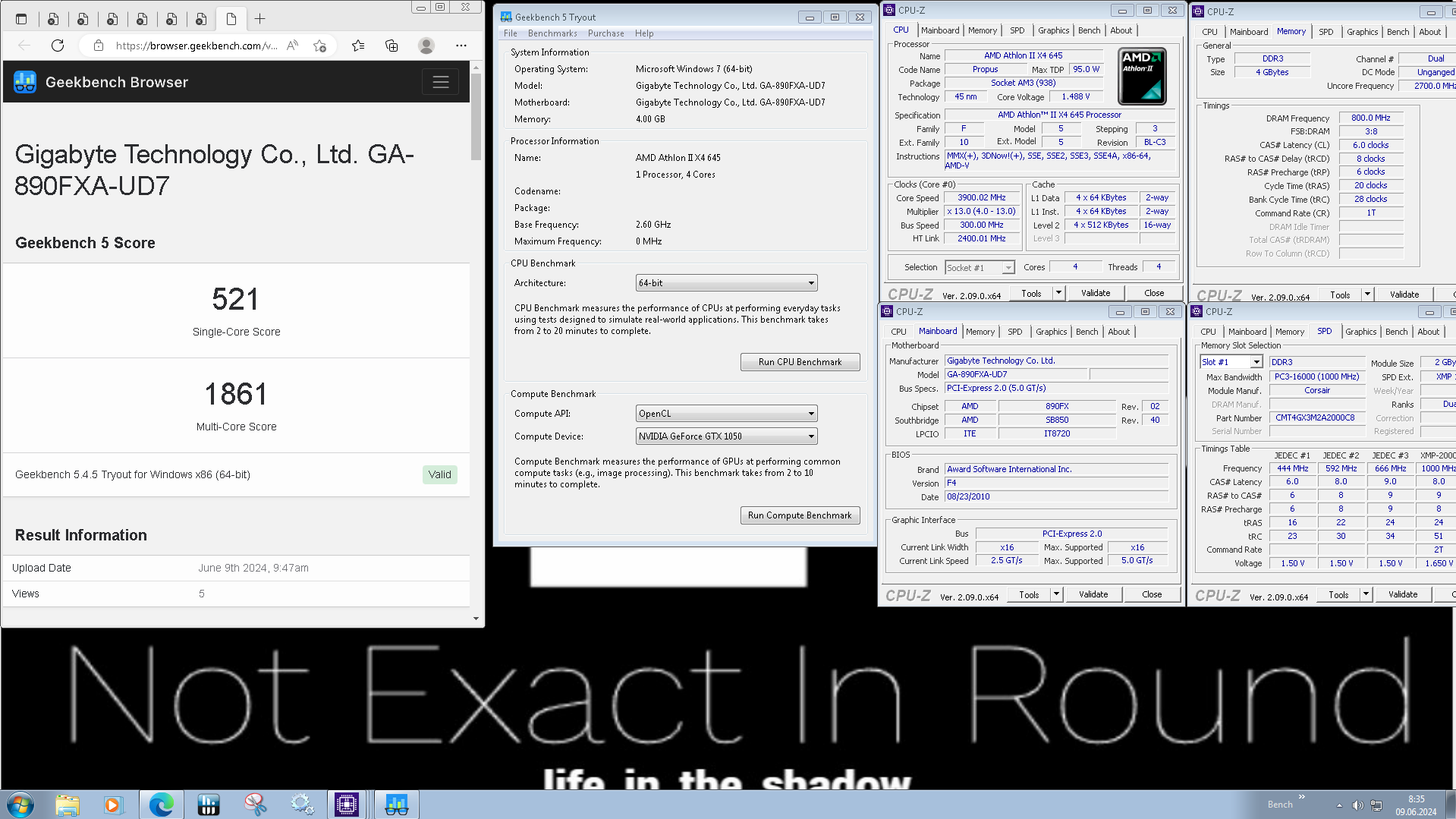Screen dimensions: 1456x819
Task: Switch to Microsoft Edge on the taskbar
Action: coord(161,805)
